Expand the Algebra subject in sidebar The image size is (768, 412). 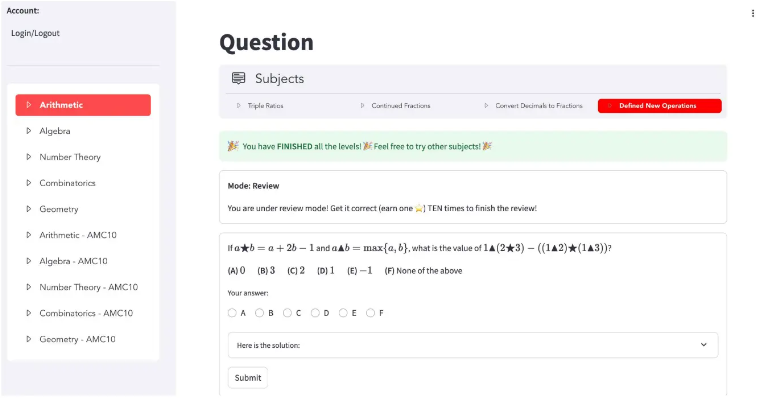pyautogui.click(x=55, y=131)
